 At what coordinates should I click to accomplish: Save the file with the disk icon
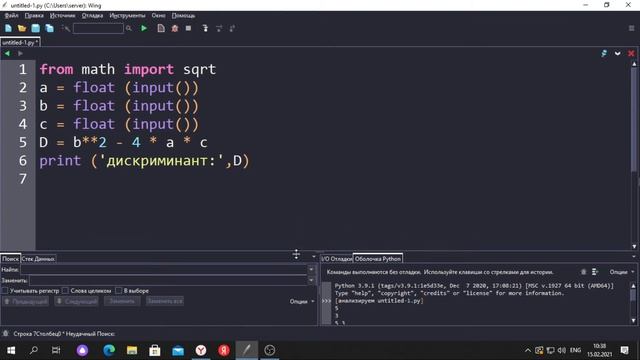pyautogui.click(x=36, y=28)
